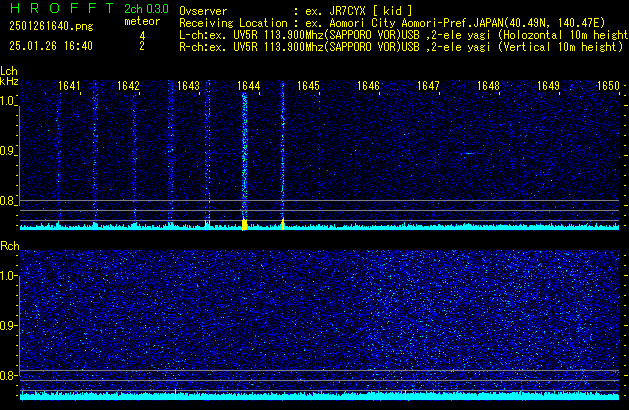Screen dimensions: 629x410
Task: Click the L-ch antenna description line
Action: tap(404, 35)
